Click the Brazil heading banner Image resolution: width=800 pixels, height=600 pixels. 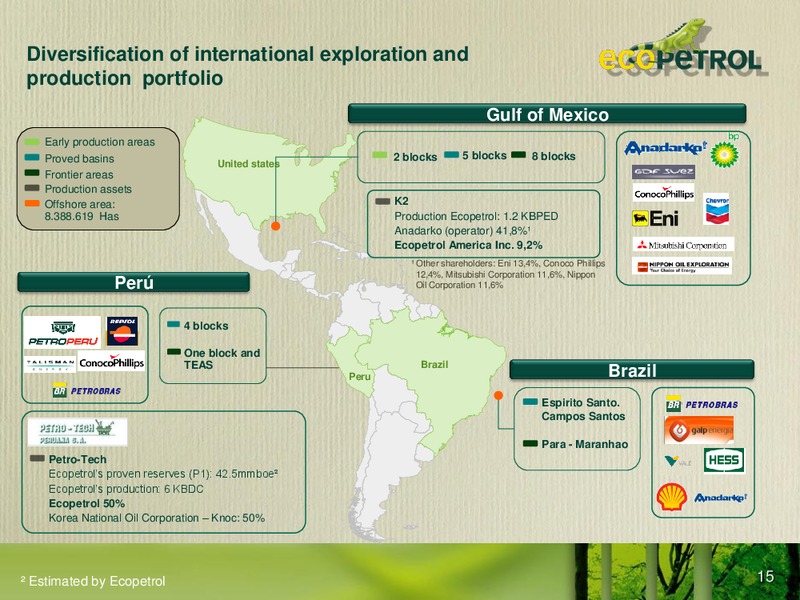[632, 370]
